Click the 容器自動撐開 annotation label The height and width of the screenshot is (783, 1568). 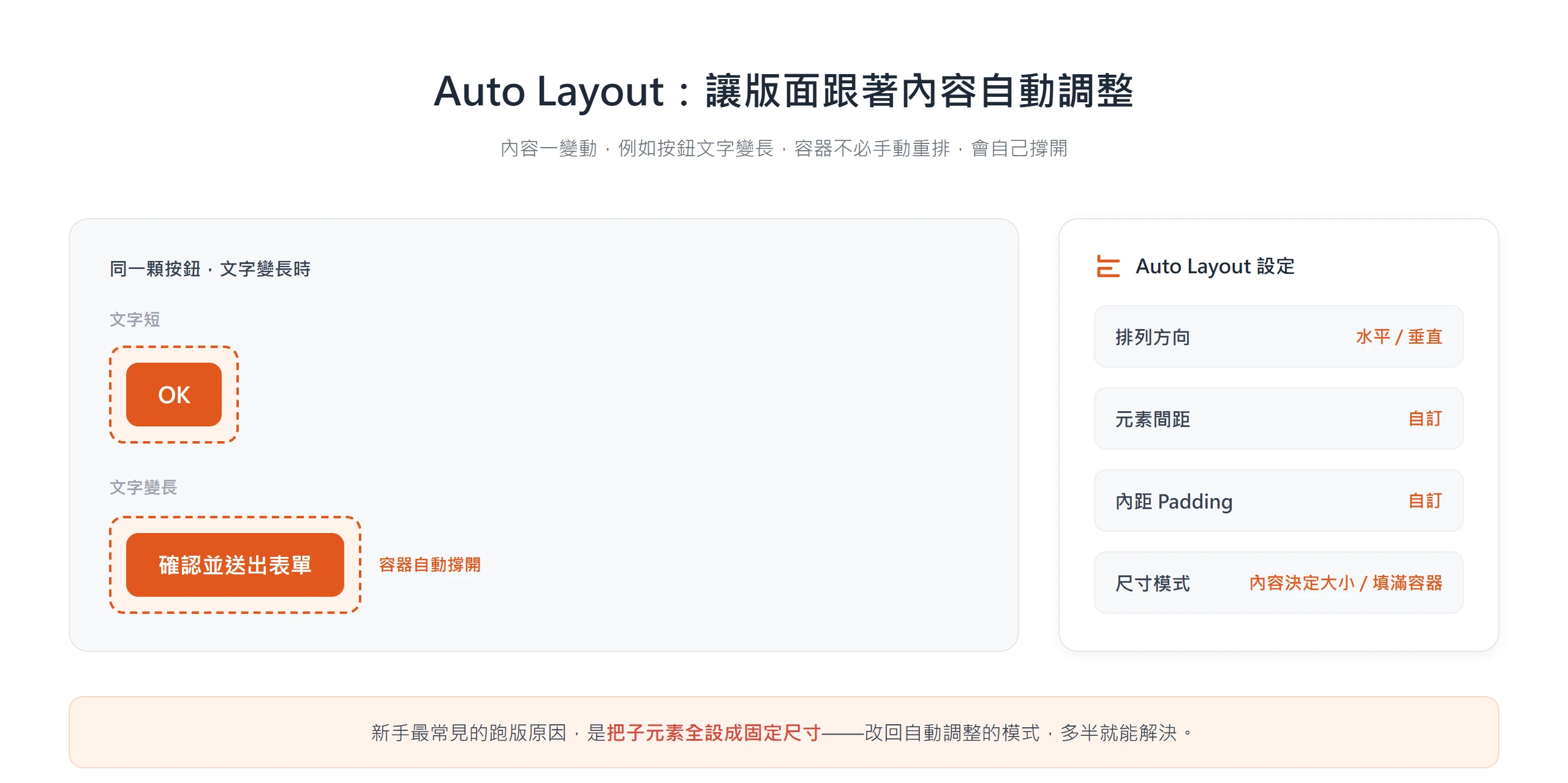coord(429,564)
